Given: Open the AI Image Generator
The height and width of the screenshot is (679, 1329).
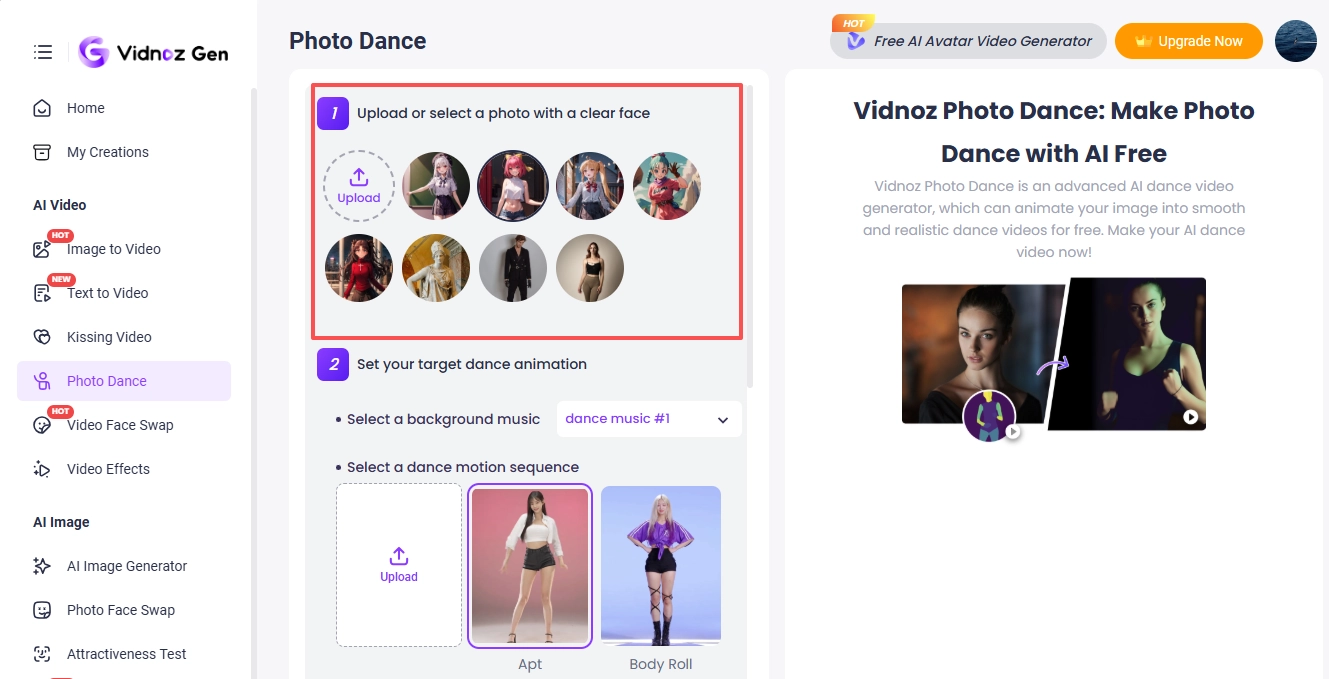Looking at the screenshot, I should pyautogui.click(x=126, y=566).
